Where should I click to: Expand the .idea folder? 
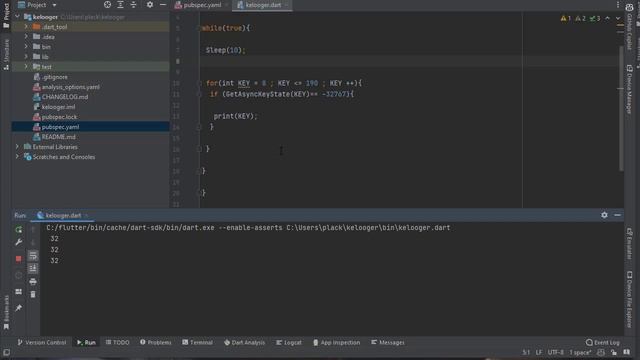(x=26, y=37)
